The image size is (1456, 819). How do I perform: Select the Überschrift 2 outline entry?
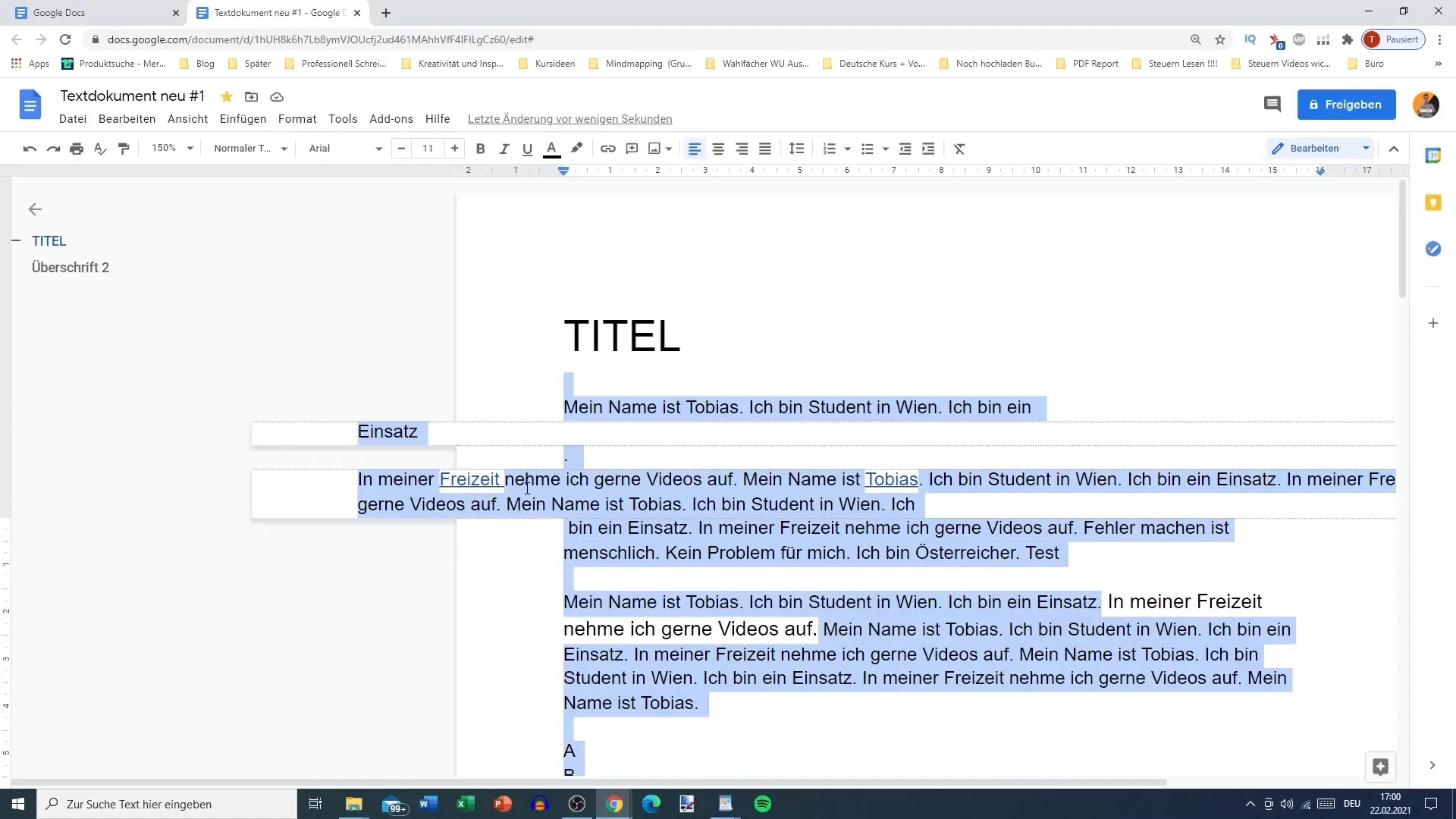70,267
